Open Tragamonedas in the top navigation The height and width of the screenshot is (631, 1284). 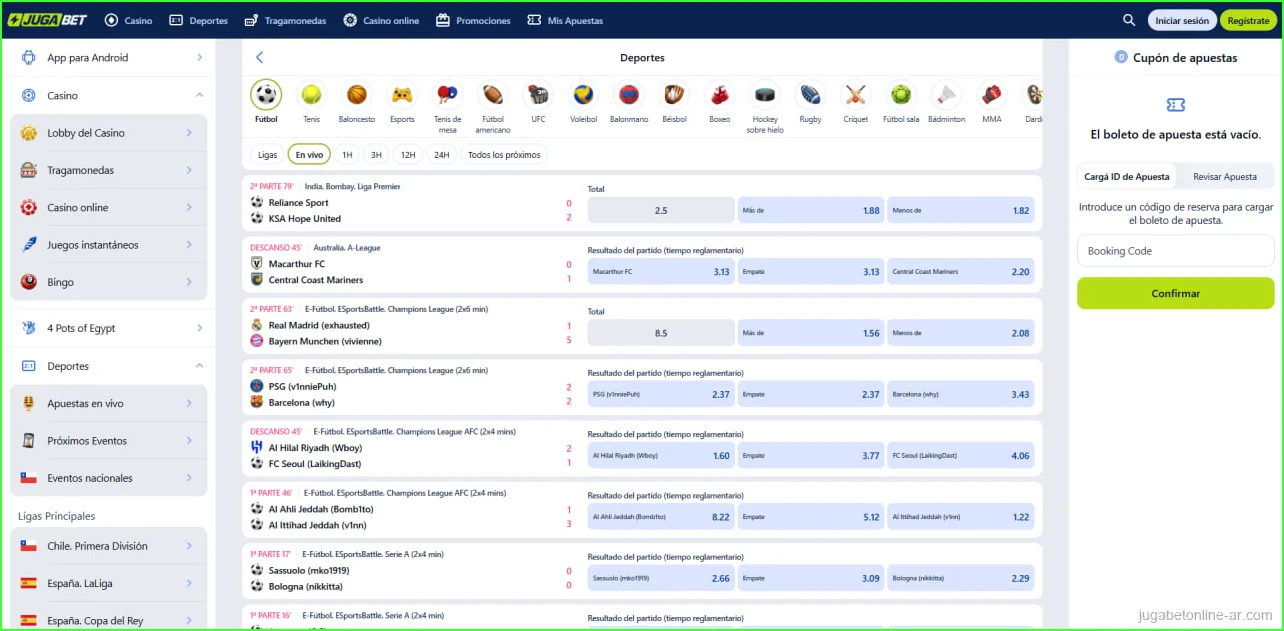pos(284,20)
